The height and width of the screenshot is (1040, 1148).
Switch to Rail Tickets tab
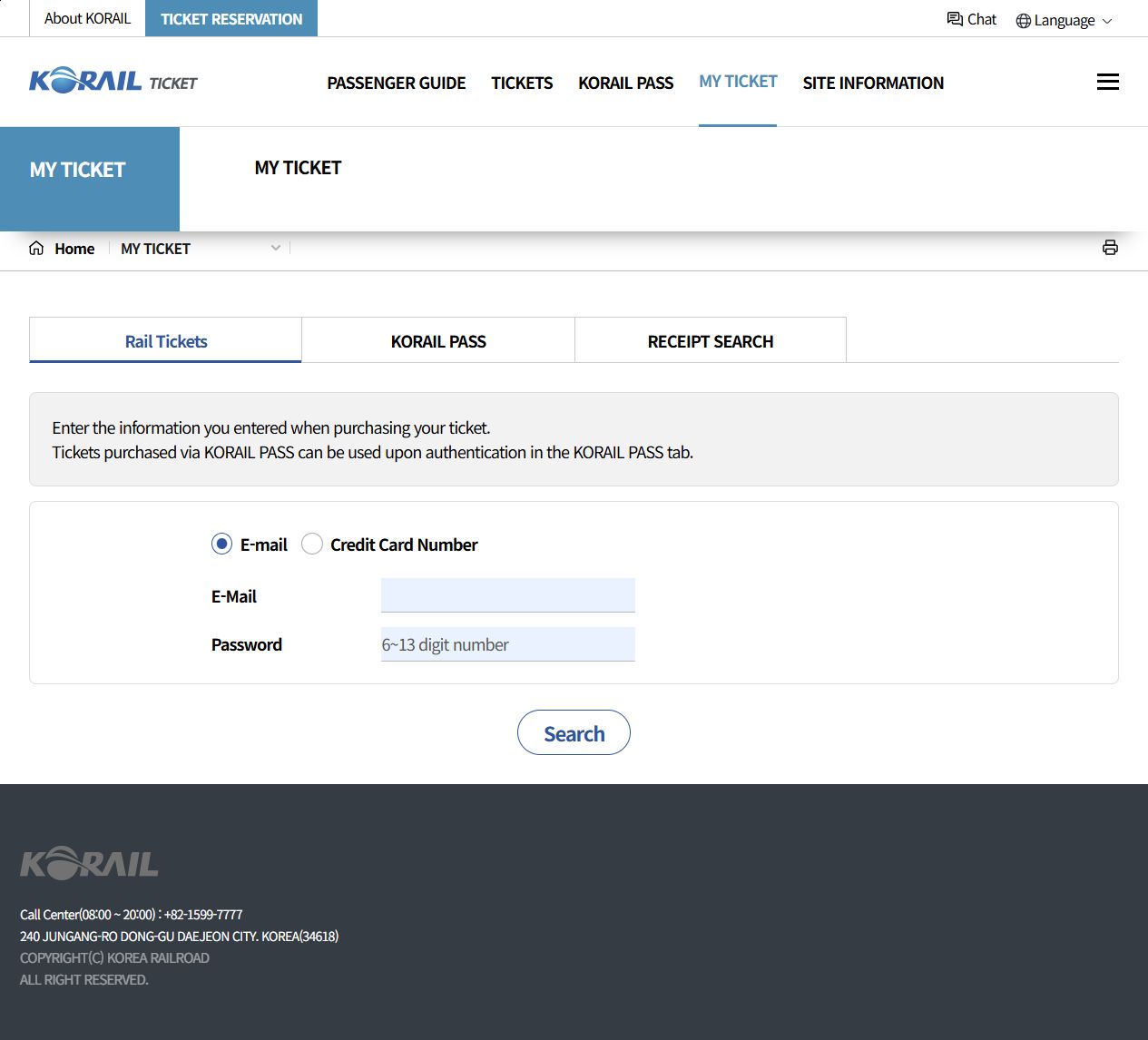coord(165,340)
